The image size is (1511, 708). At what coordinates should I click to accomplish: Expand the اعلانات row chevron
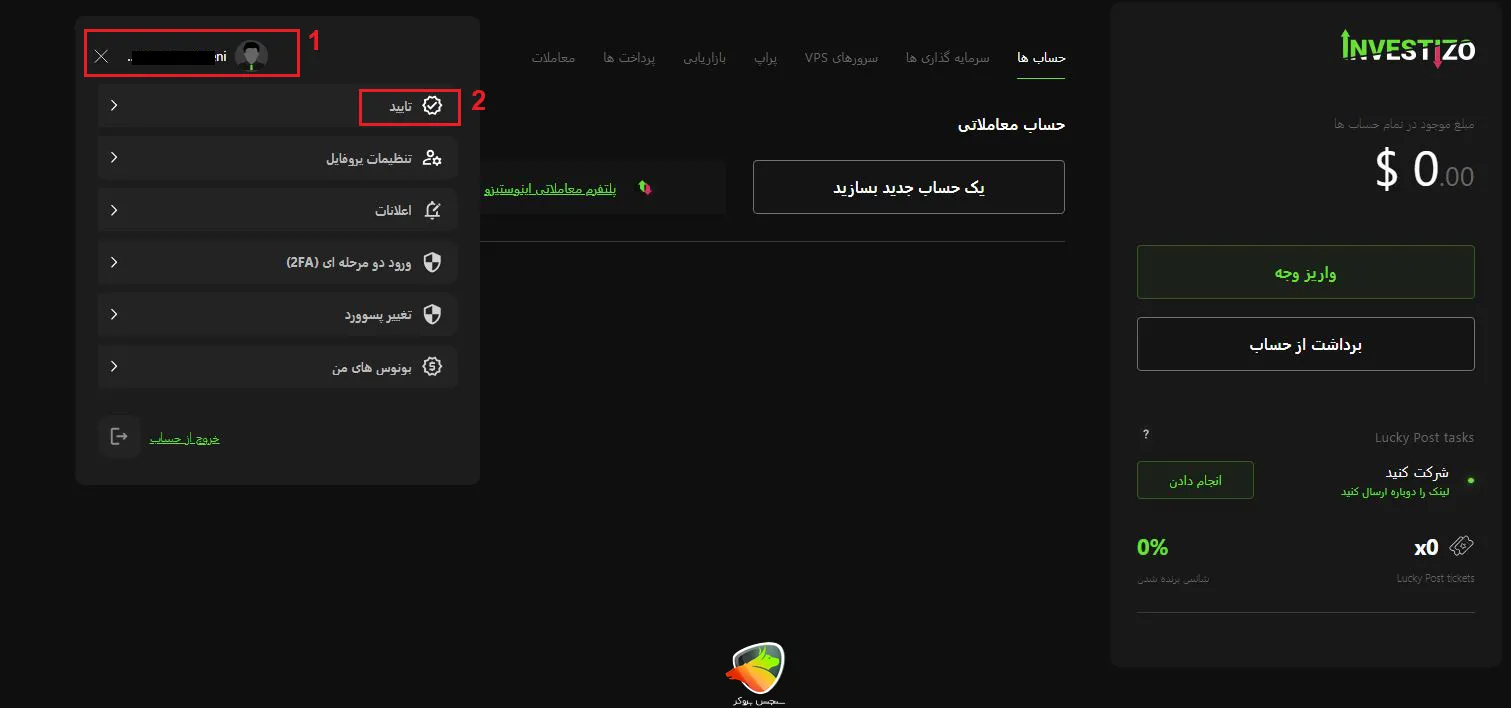point(113,209)
